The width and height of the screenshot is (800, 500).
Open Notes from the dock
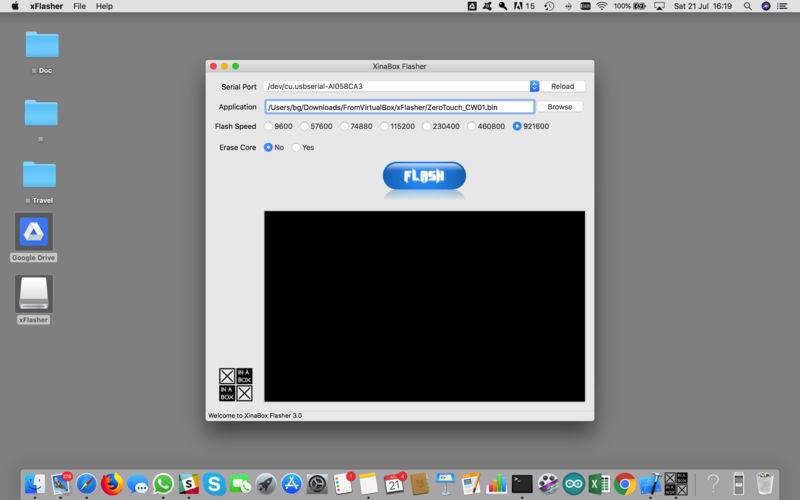368,484
